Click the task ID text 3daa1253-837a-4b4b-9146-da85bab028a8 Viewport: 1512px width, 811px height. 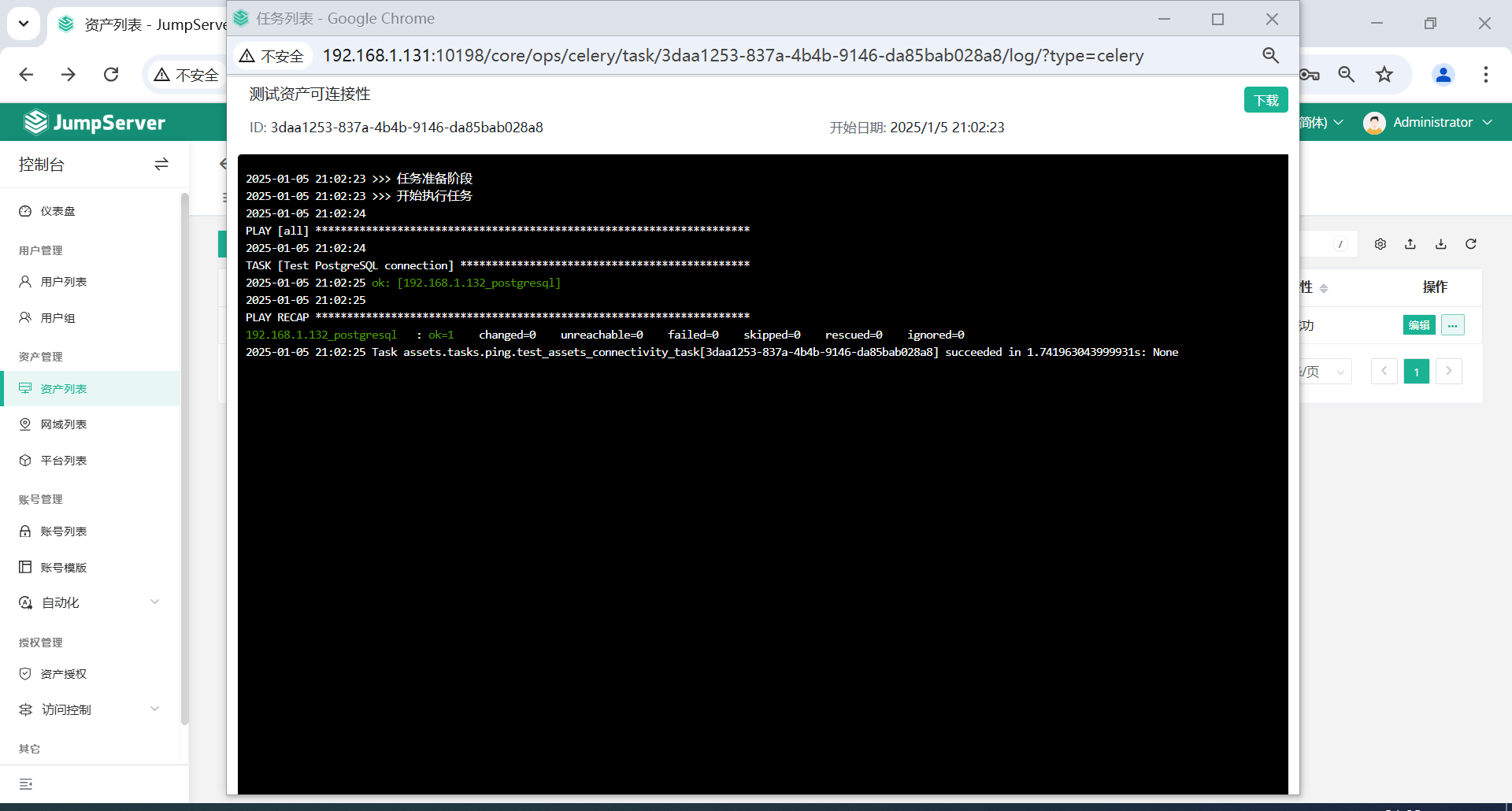coord(406,128)
